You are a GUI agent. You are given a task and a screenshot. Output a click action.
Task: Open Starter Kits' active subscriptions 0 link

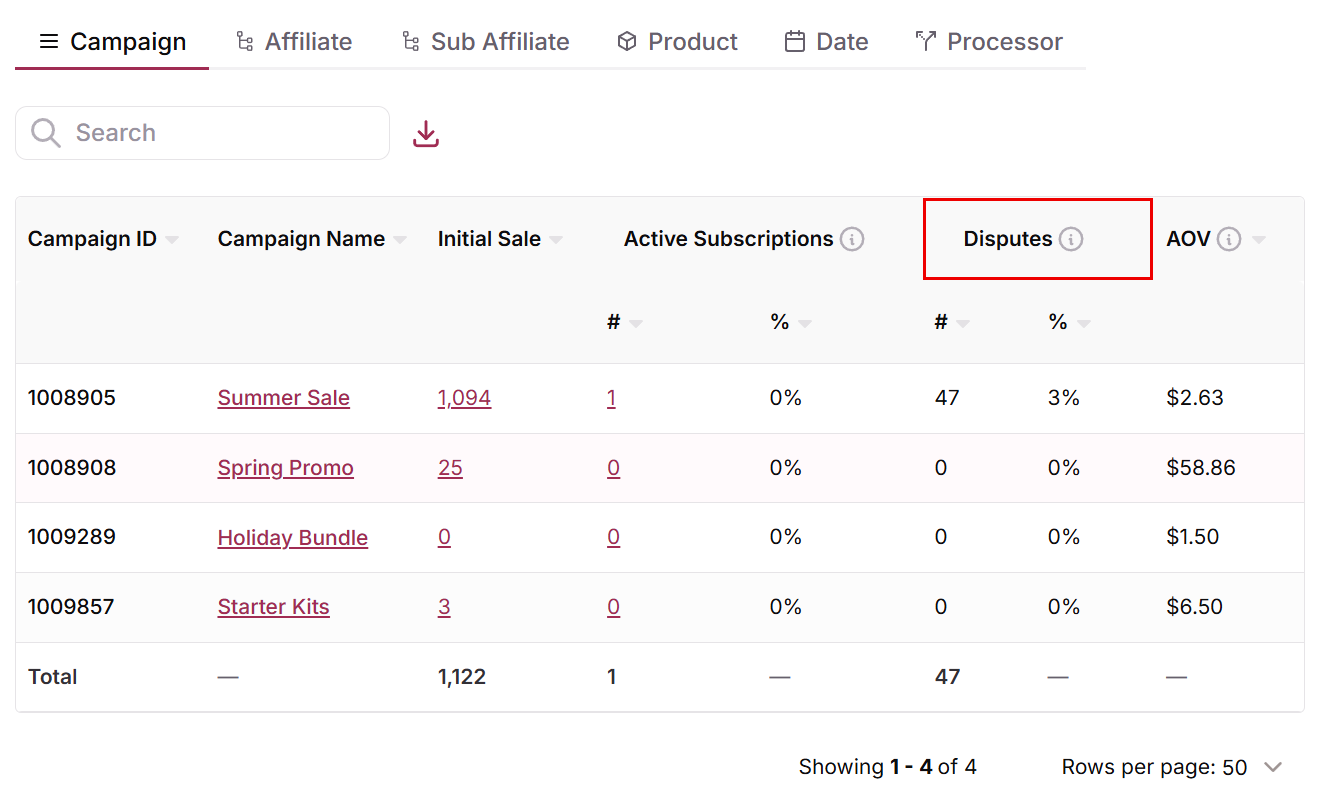[613, 607]
